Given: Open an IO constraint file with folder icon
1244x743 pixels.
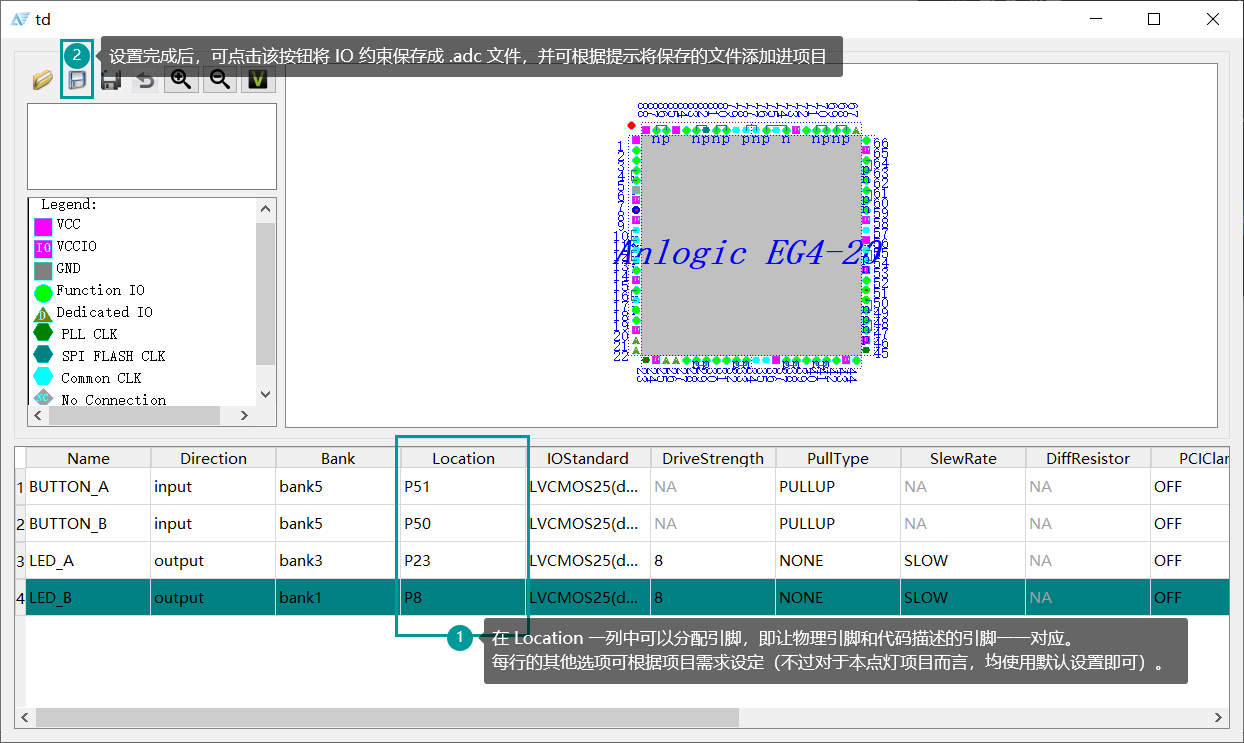Looking at the screenshot, I should (x=42, y=80).
